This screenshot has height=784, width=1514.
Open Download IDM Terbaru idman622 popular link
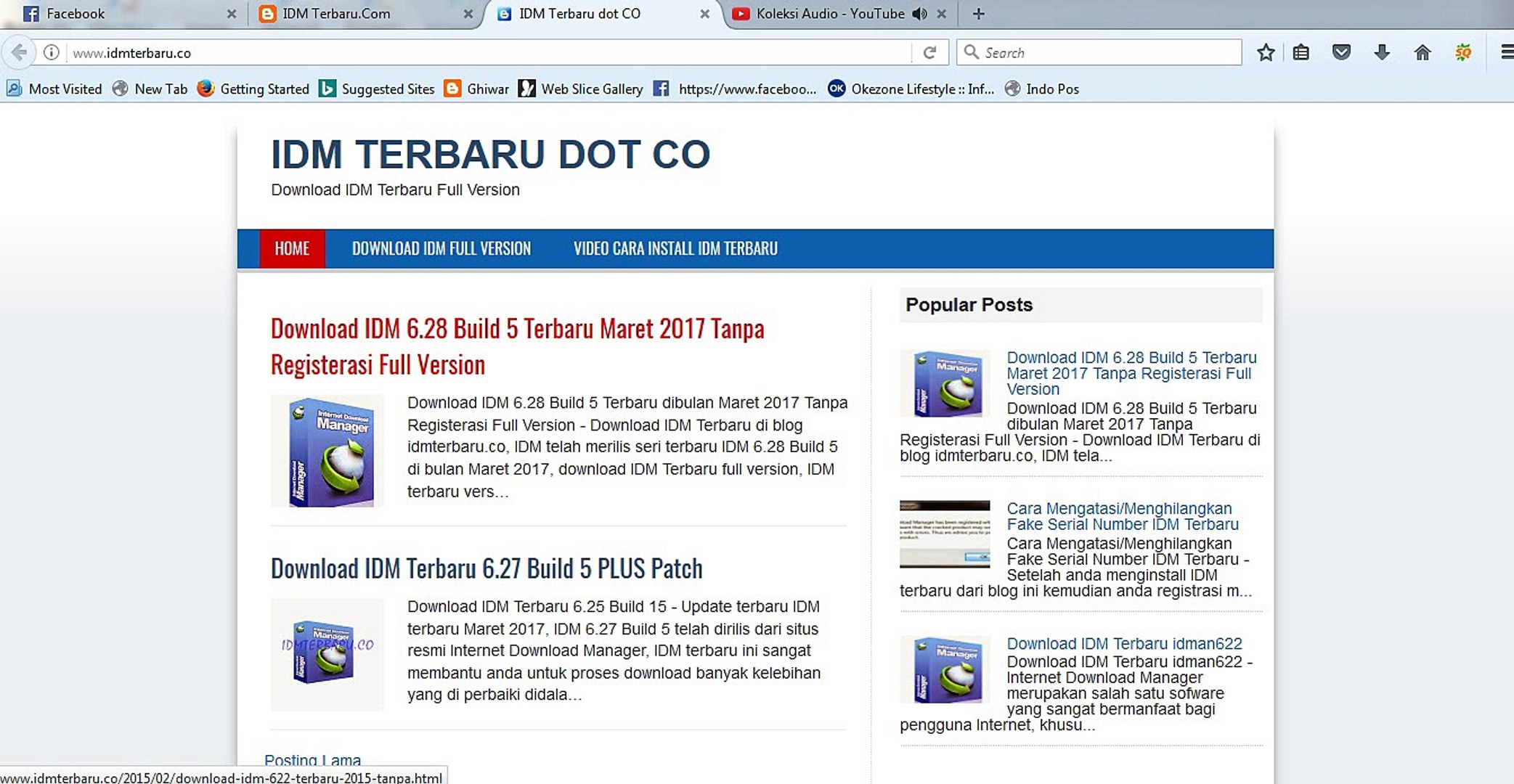pyautogui.click(x=1124, y=644)
